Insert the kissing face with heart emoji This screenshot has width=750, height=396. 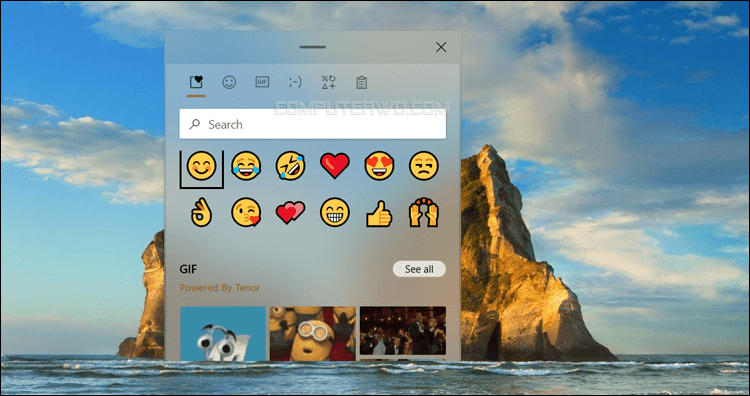[x=246, y=212]
